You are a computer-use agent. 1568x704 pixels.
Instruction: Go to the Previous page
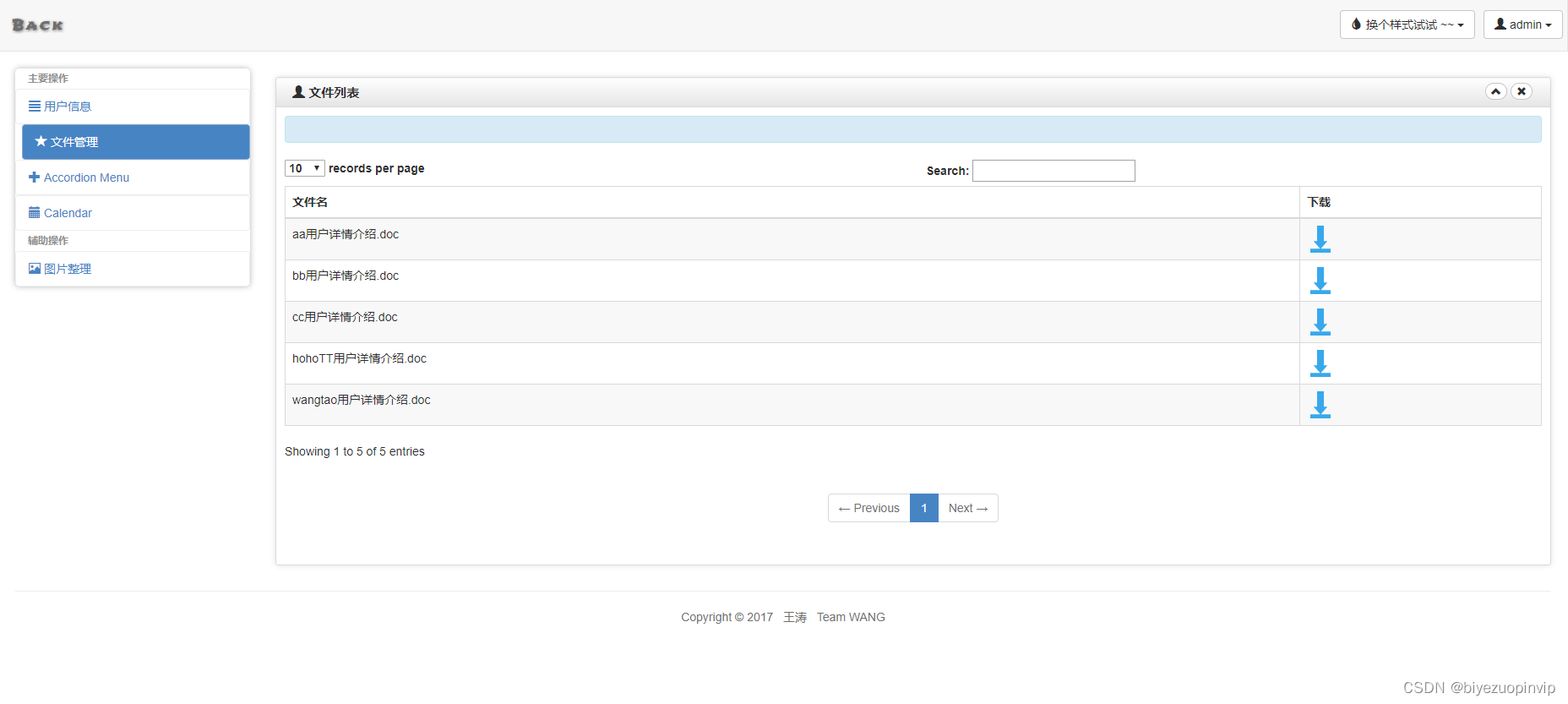click(868, 508)
